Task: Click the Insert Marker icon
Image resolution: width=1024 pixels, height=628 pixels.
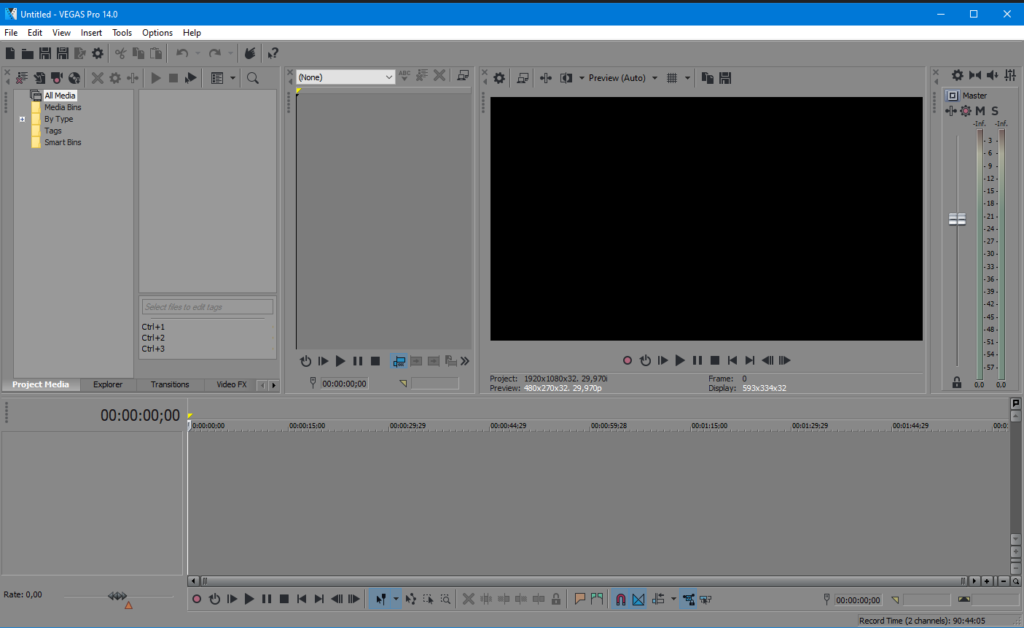Action: (580, 599)
